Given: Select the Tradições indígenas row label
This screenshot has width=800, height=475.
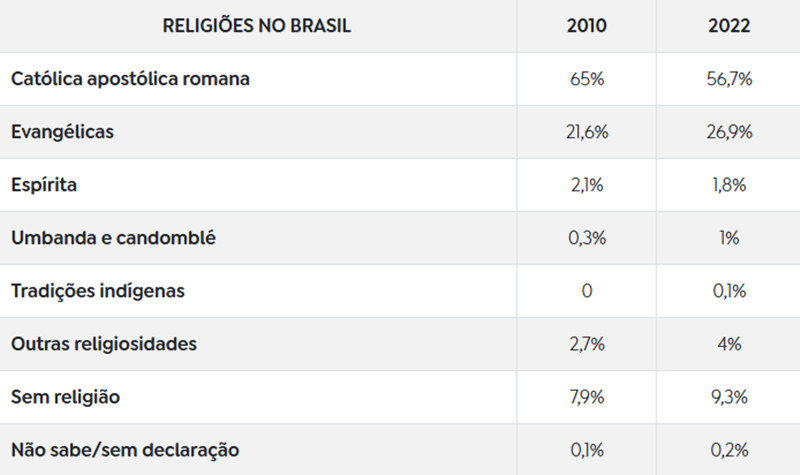Looking at the screenshot, I should click(97, 291).
